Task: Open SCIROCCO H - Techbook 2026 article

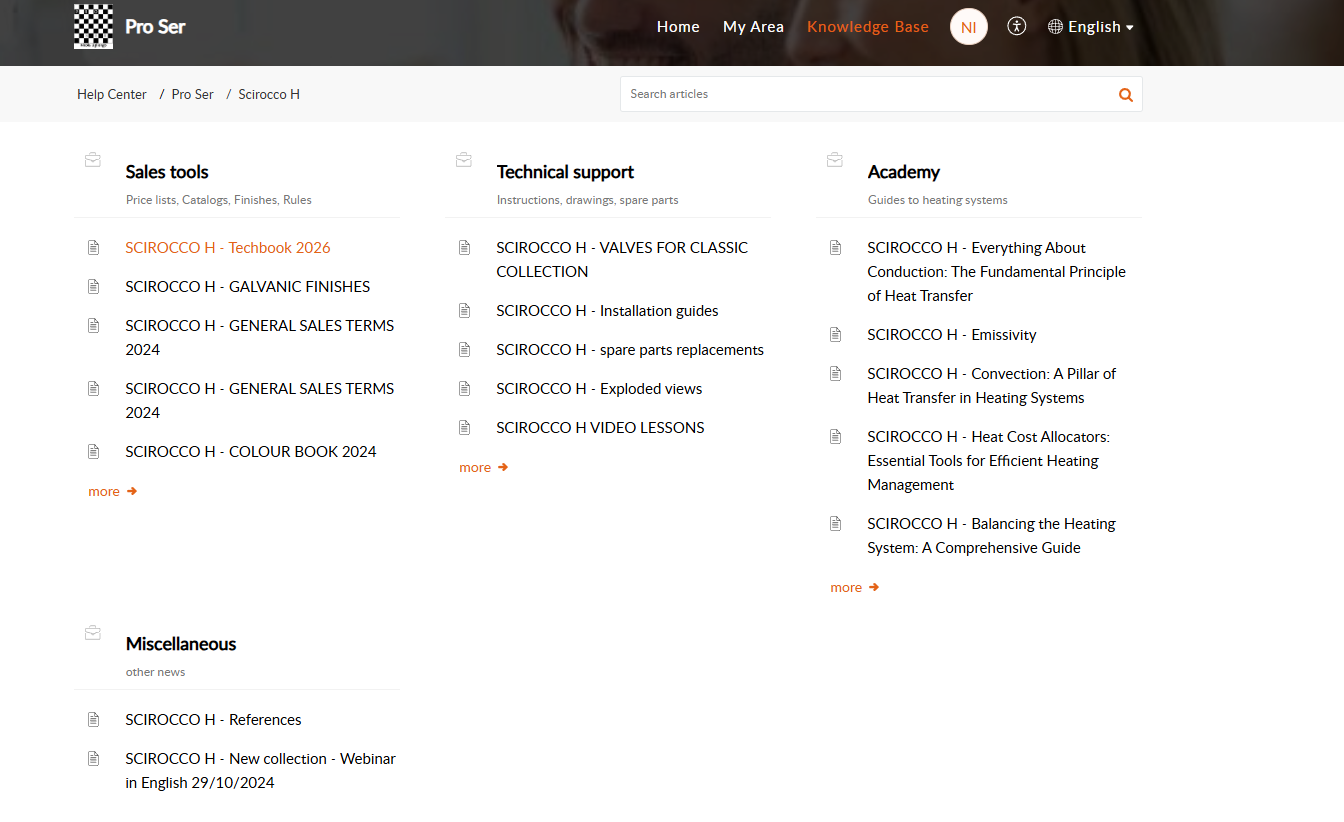Action: pyautogui.click(x=227, y=248)
